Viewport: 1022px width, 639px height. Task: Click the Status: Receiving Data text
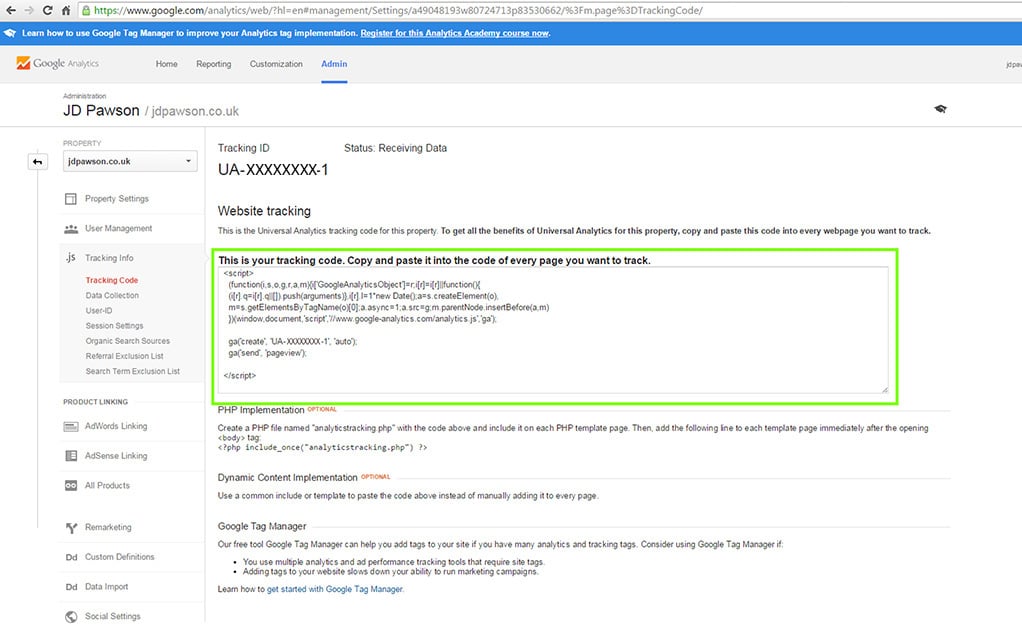396,148
